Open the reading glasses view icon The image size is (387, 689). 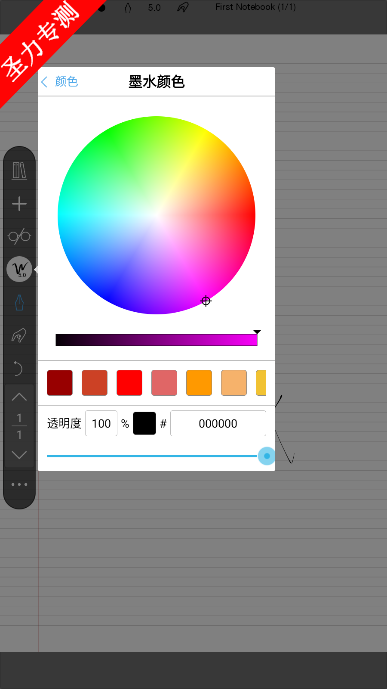coord(19,236)
